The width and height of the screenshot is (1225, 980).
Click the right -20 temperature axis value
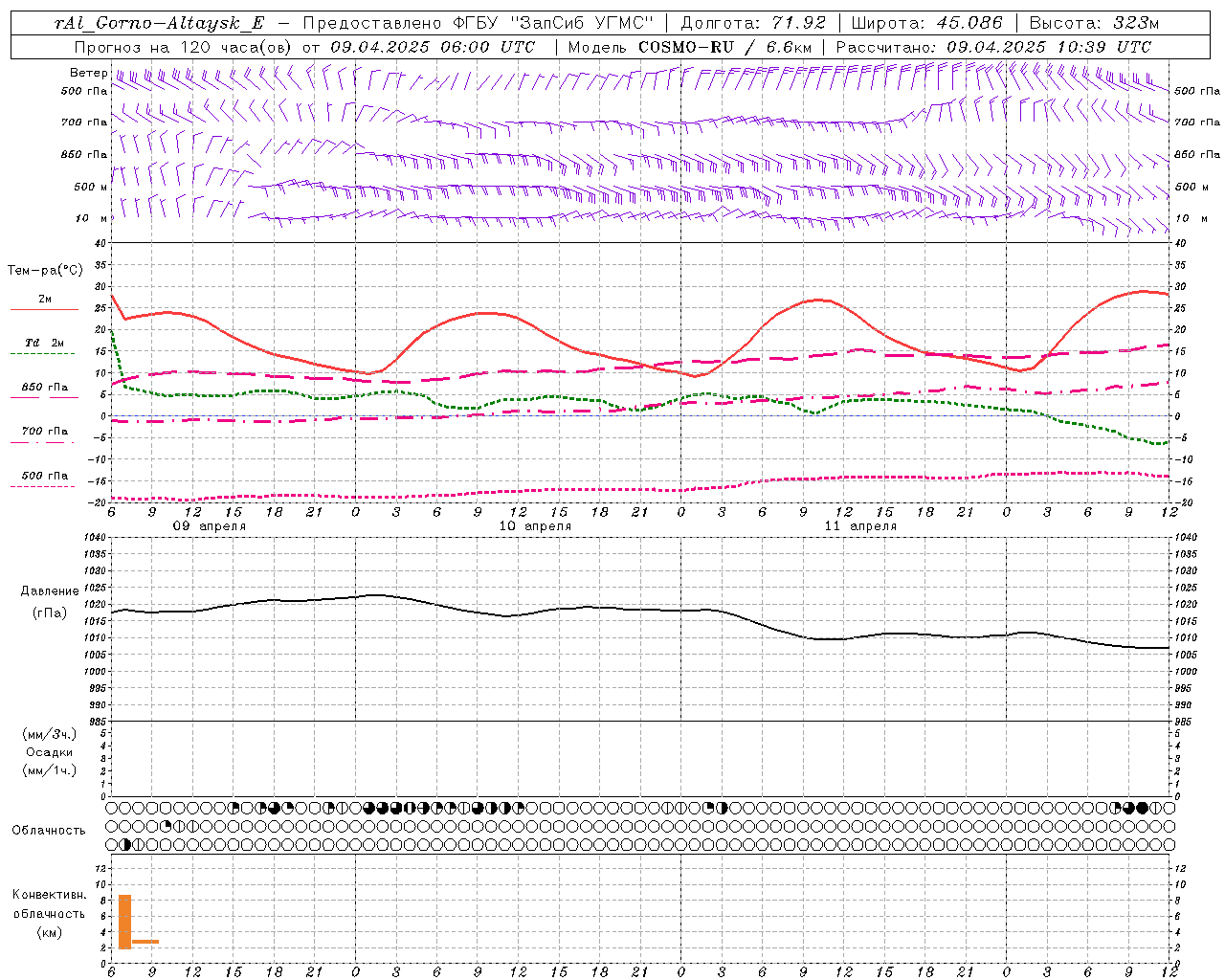[x=1182, y=502]
